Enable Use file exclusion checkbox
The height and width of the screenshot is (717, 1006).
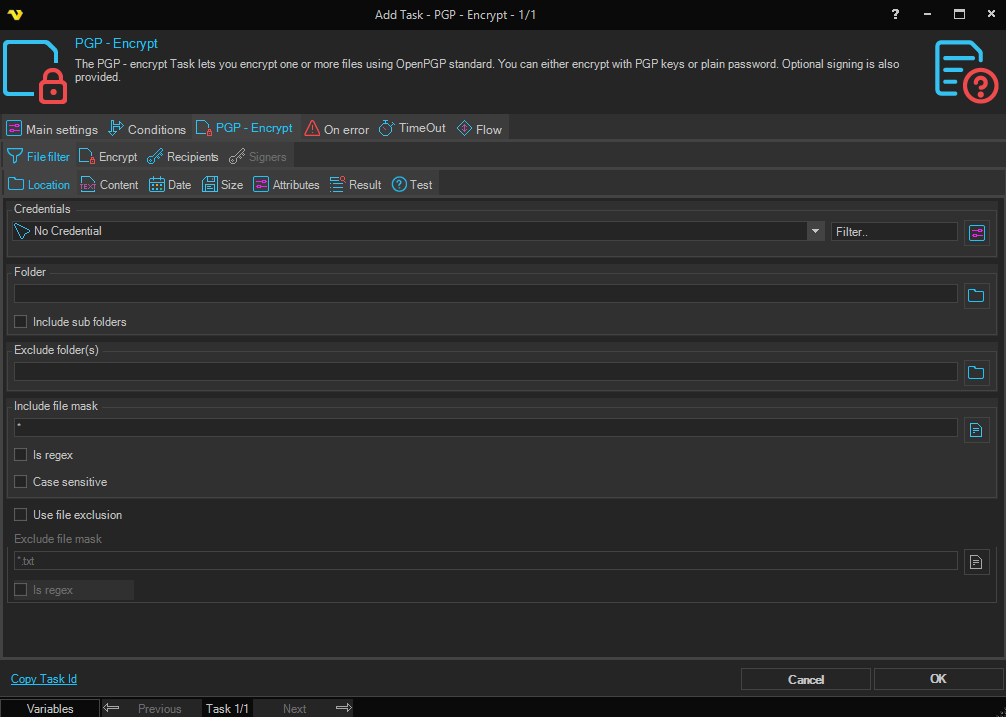pyautogui.click(x=21, y=515)
